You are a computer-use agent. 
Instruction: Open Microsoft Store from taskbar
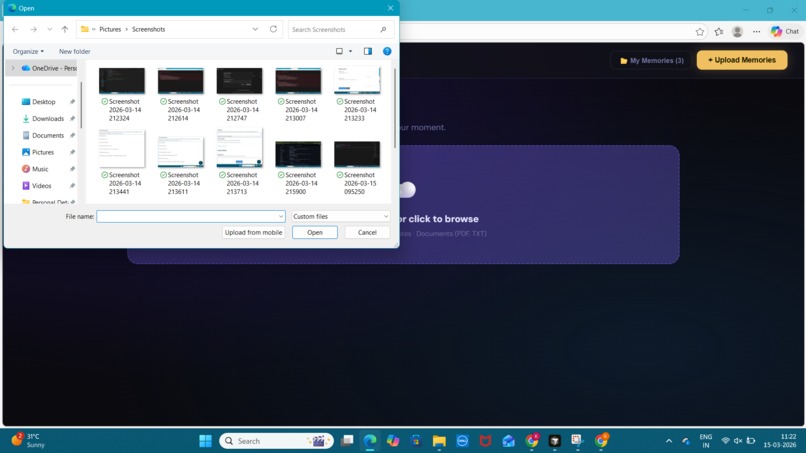(x=416, y=441)
